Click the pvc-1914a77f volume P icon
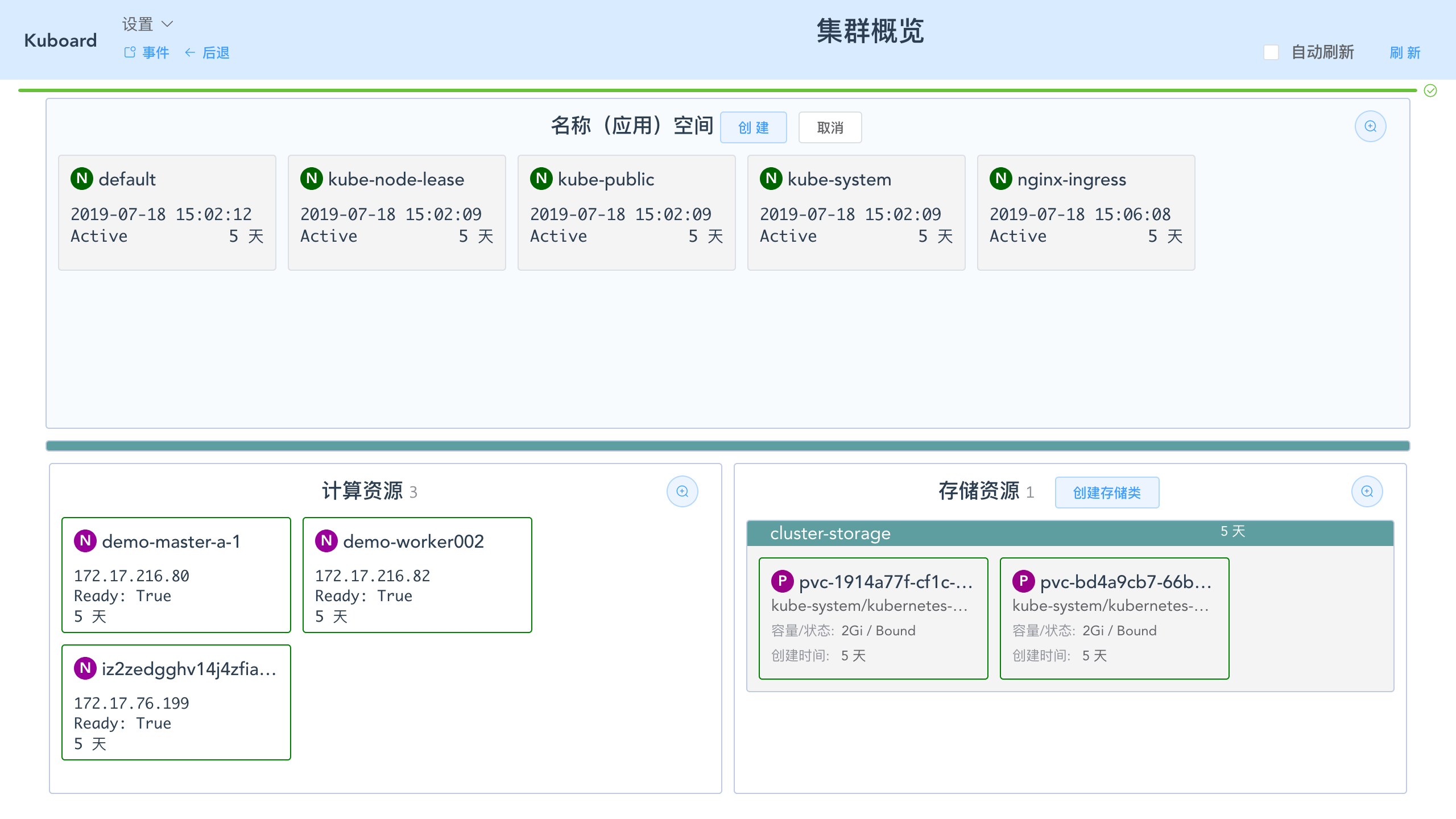 [782, 581]
